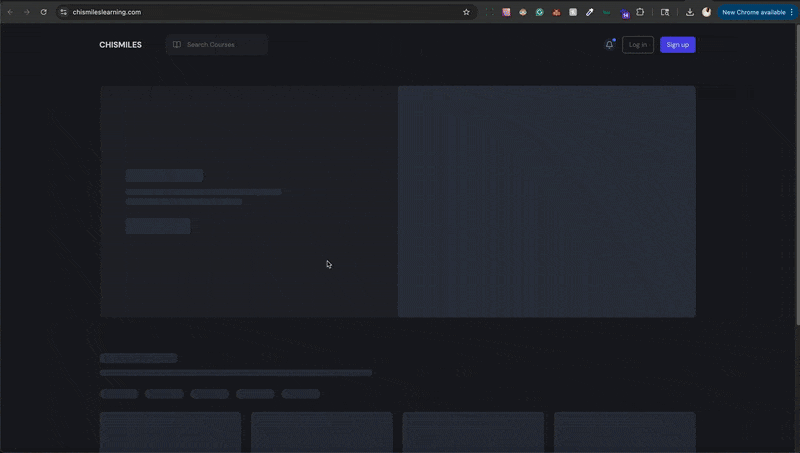Open the red-orange extension icon
This screenshot has width=800, height=453.
point(556,12)
